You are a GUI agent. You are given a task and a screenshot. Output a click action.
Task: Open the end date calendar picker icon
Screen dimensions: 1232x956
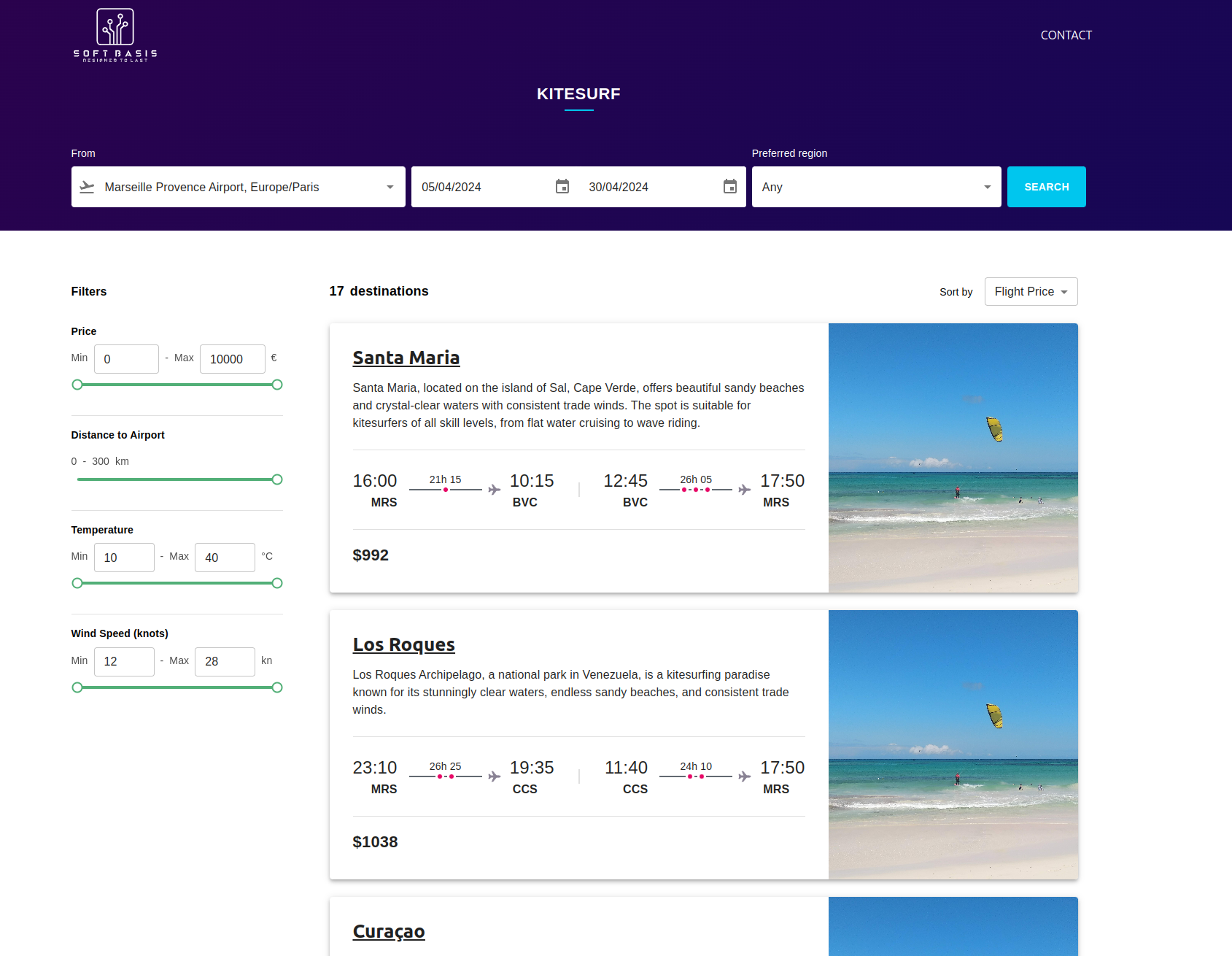coord(729,187)
